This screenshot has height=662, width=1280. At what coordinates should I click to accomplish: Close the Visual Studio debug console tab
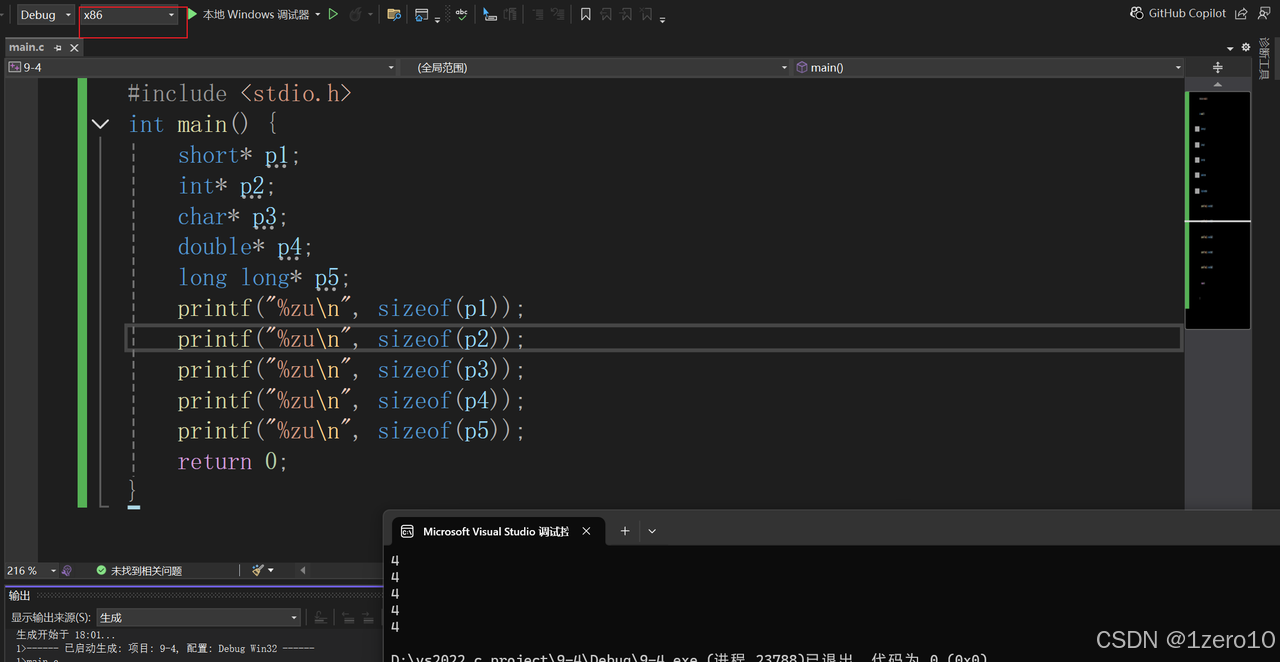coord(587,531)
